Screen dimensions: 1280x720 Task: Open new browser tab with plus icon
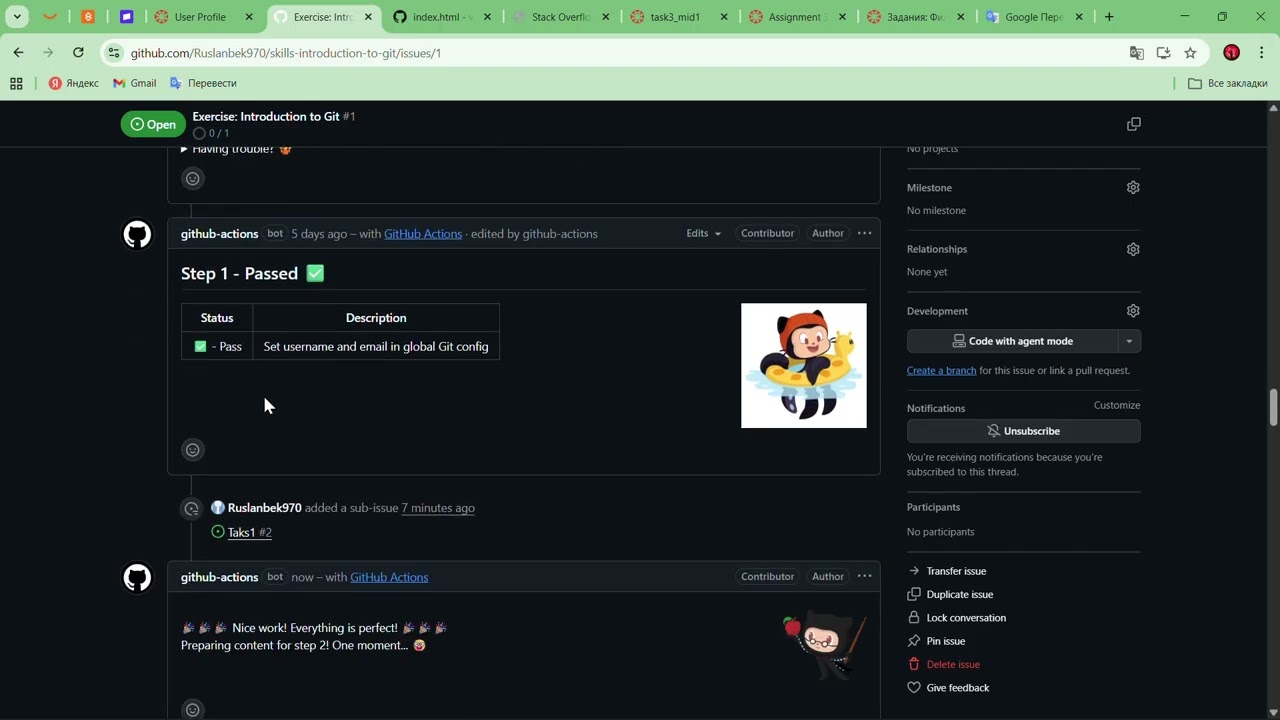(1109, 17)
